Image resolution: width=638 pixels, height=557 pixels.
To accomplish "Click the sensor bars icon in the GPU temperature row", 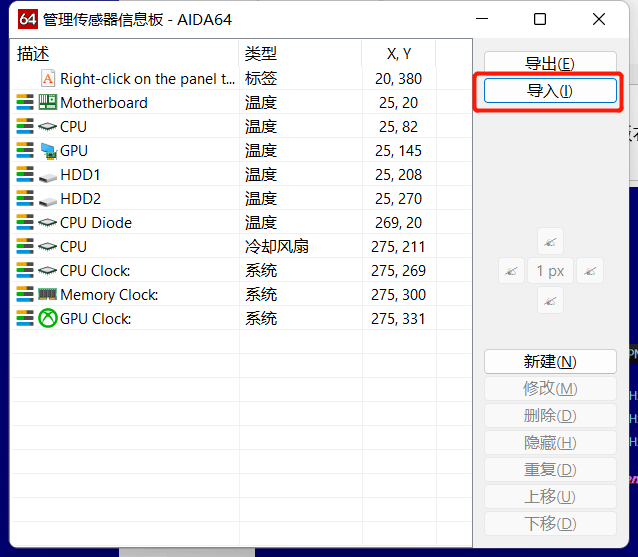I will click(25, 151).
